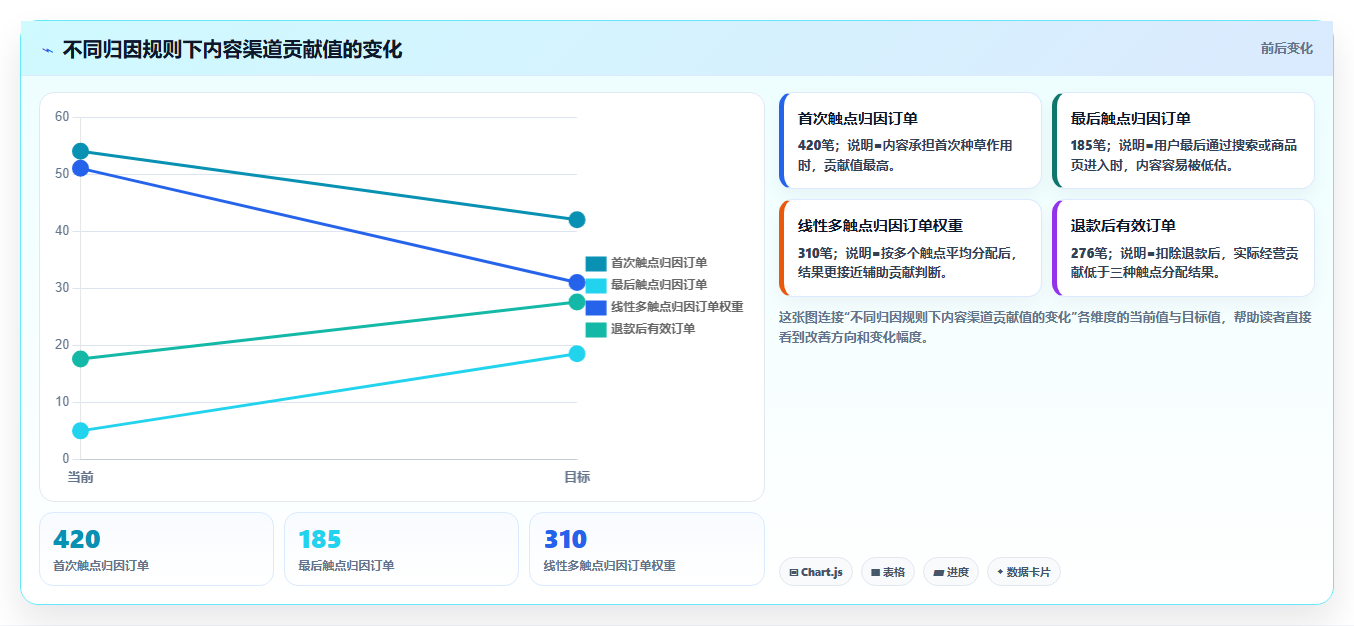Click the y-axis value 0
This screenshot has width=1354, height=626.
click(66, 459)
